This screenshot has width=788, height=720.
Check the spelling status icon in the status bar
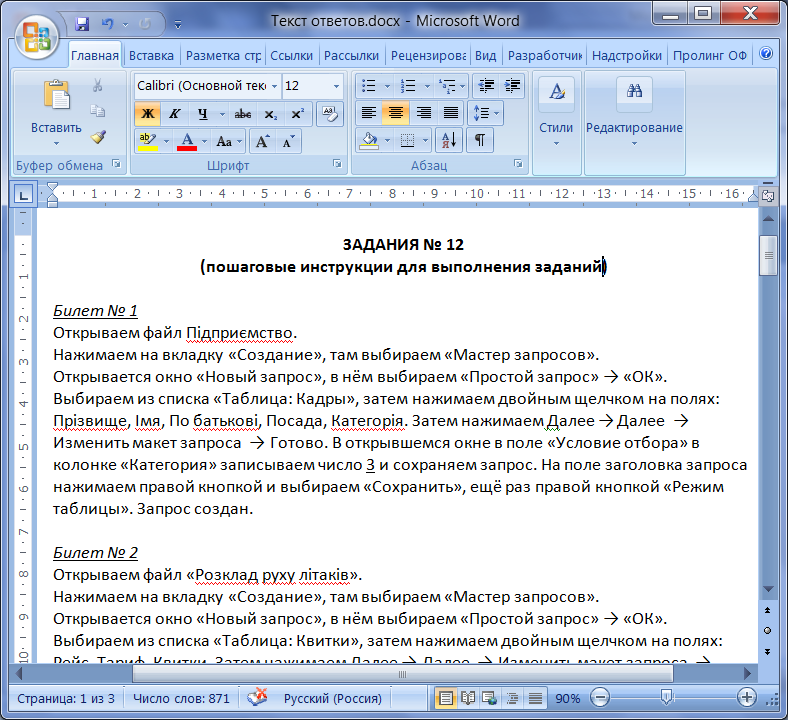point(257,697)
